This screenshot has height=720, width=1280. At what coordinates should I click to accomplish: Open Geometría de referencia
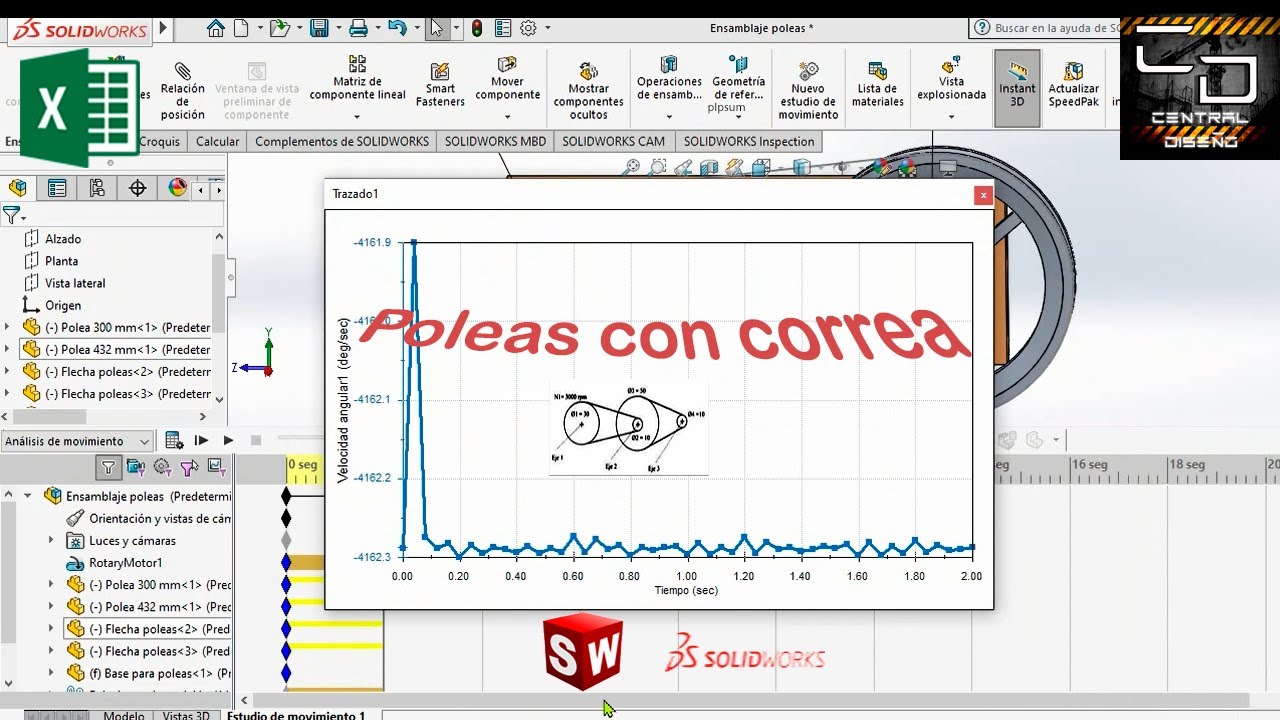pyautogui.click(x=738, y=78)
